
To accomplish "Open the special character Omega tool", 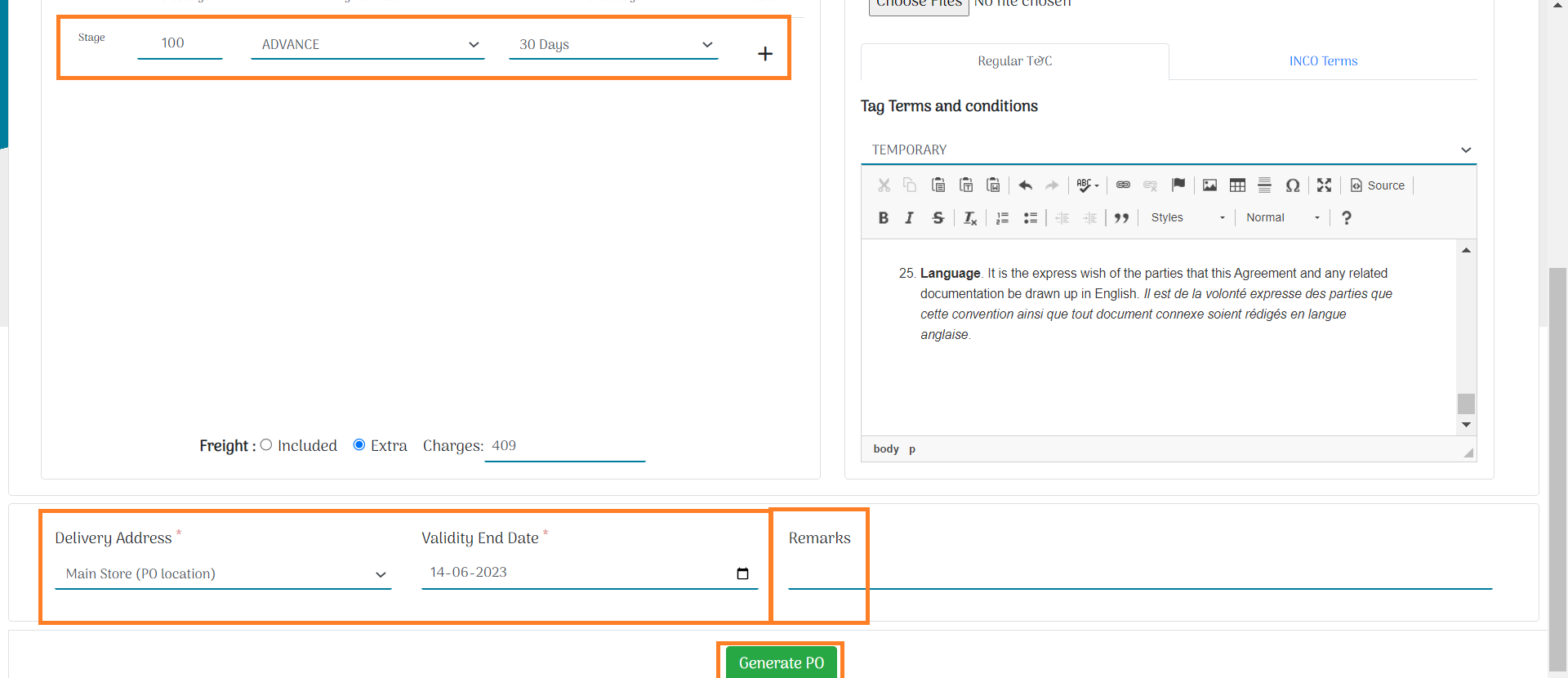I will tap(1292, 185).
